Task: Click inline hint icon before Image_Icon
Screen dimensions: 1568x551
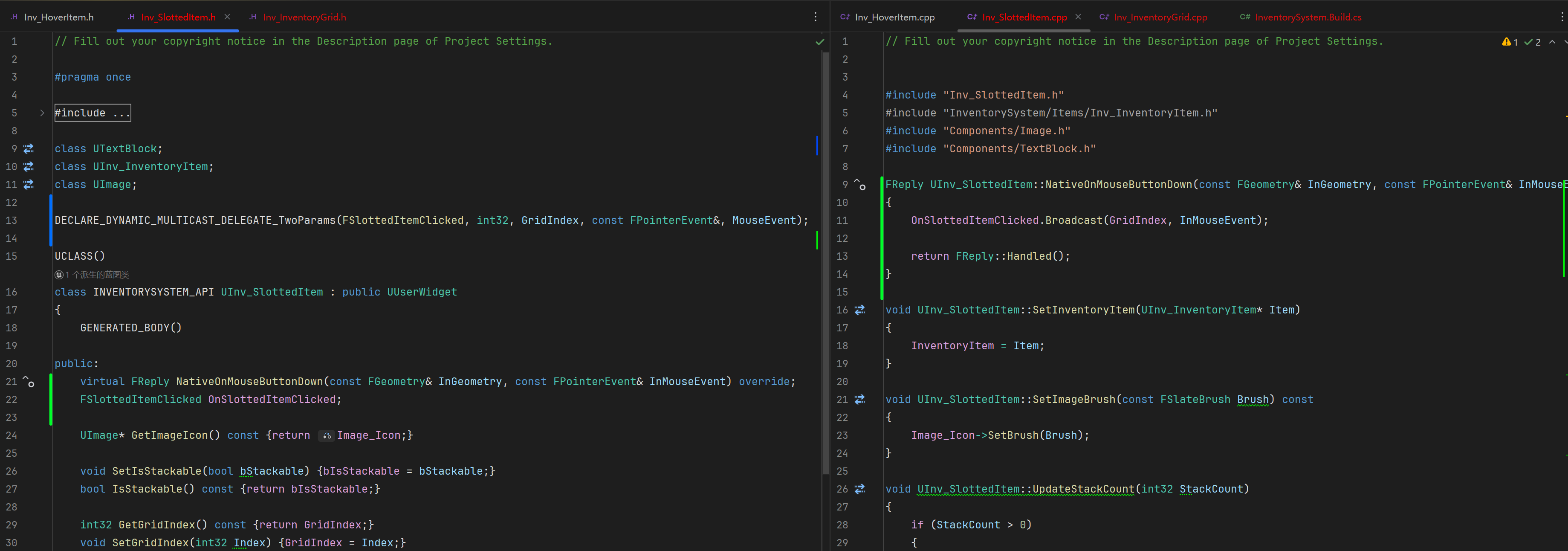Action: (327, 435)
